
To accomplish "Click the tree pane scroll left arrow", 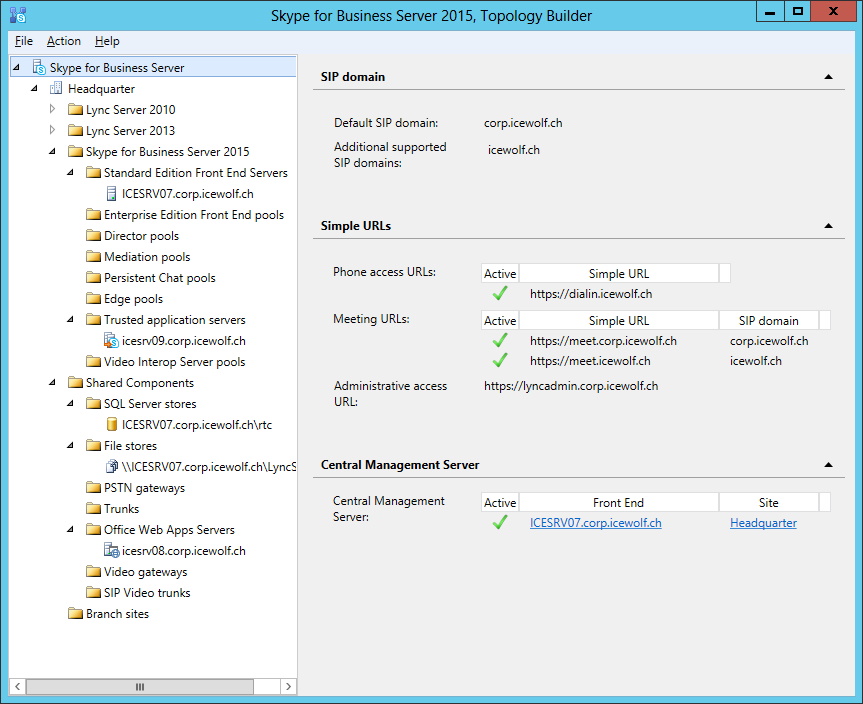I will pyautogui.click(x=18, y=686).
